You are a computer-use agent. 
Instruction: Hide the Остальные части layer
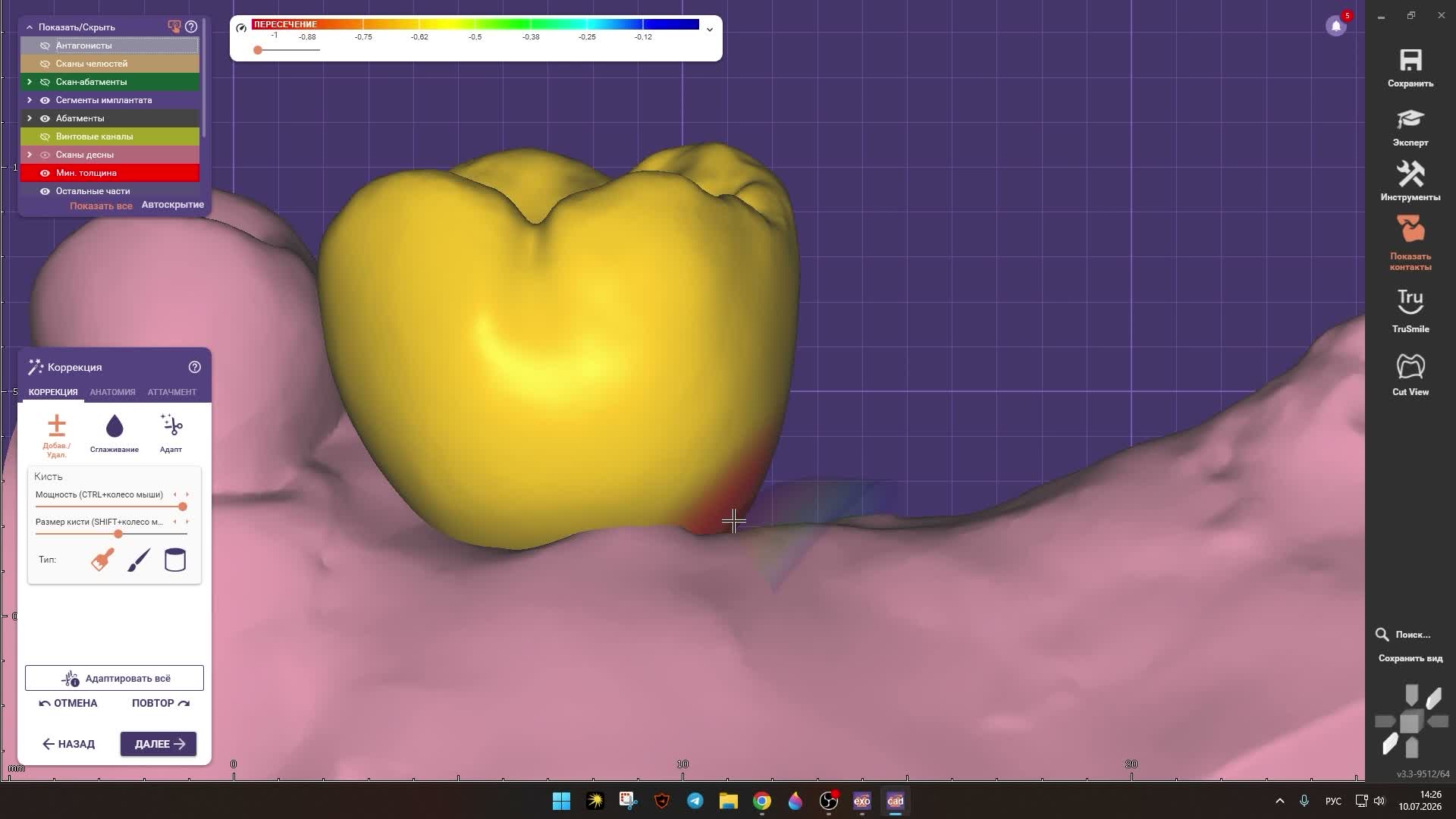pos(45,191)
